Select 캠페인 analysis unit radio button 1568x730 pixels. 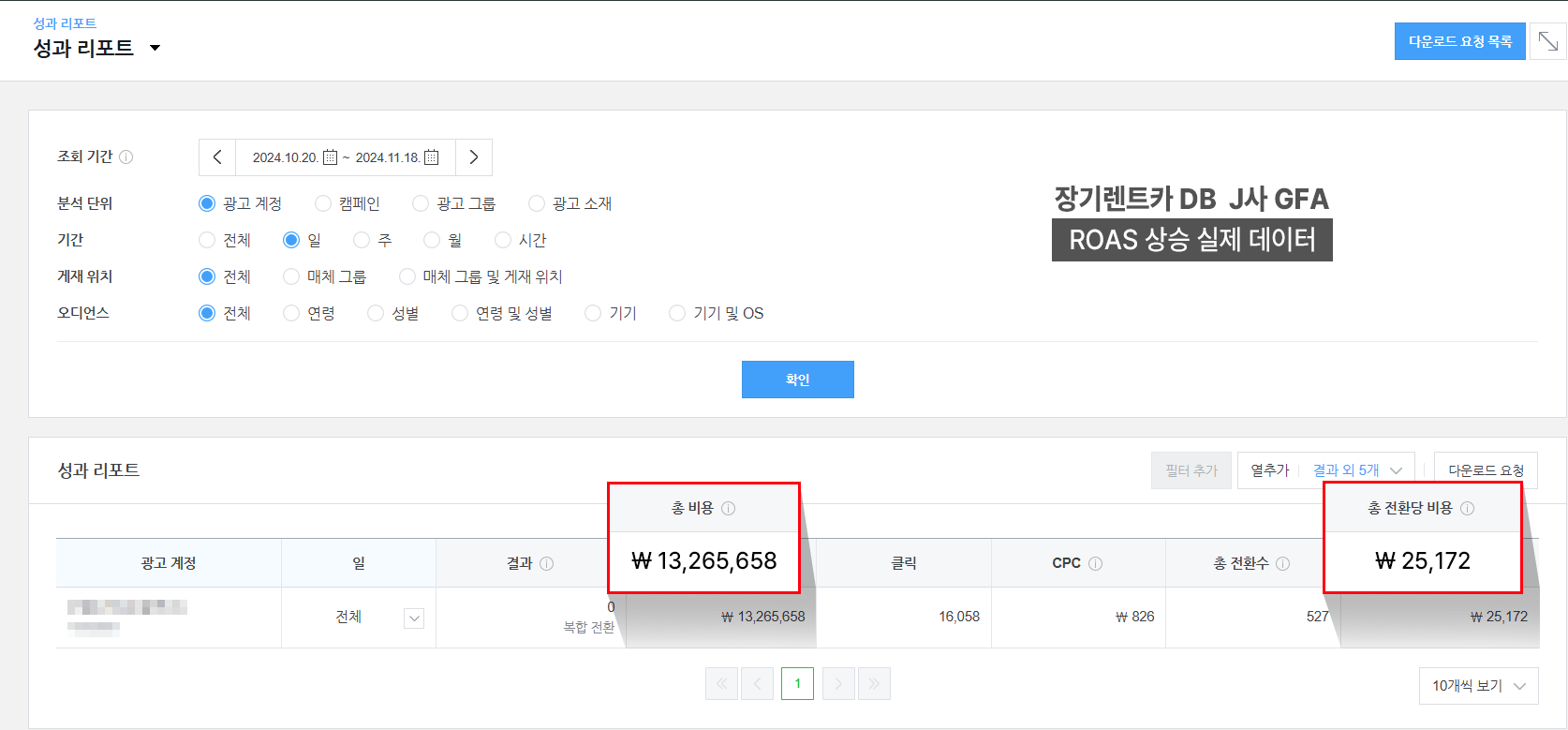323,203
